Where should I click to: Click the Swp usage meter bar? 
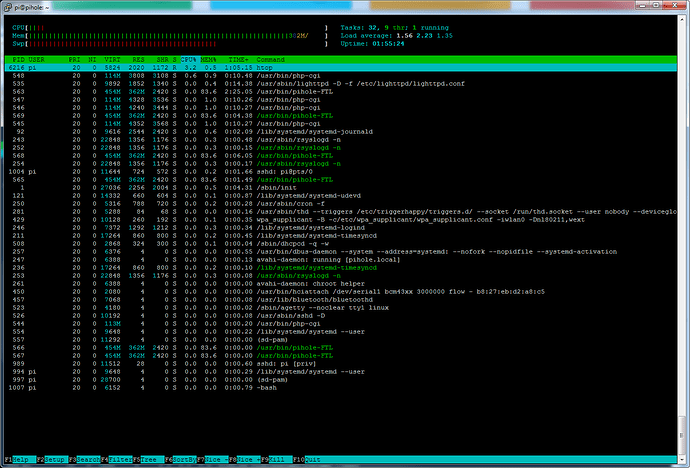170,44
